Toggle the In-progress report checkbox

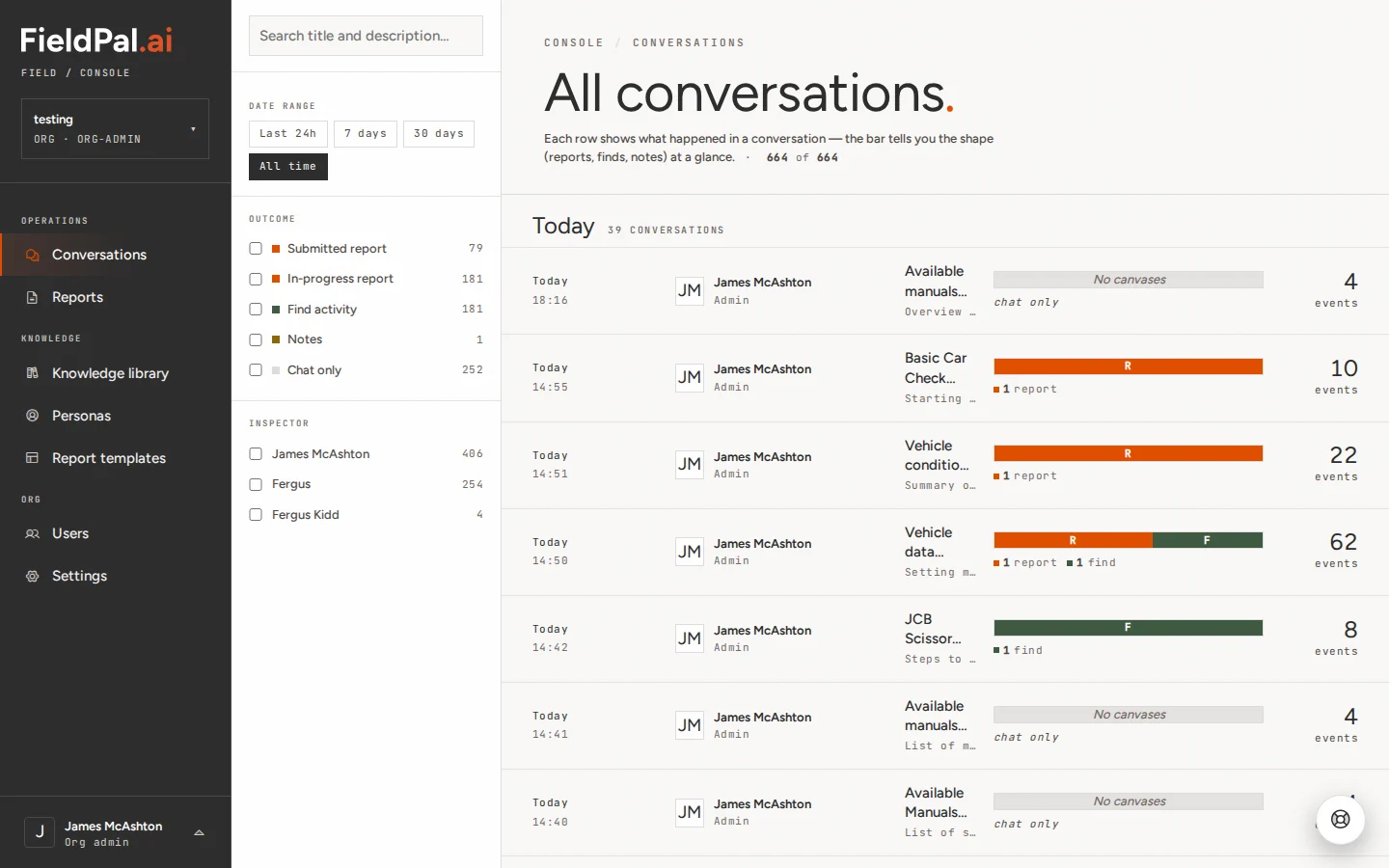[x=256, y=279]
